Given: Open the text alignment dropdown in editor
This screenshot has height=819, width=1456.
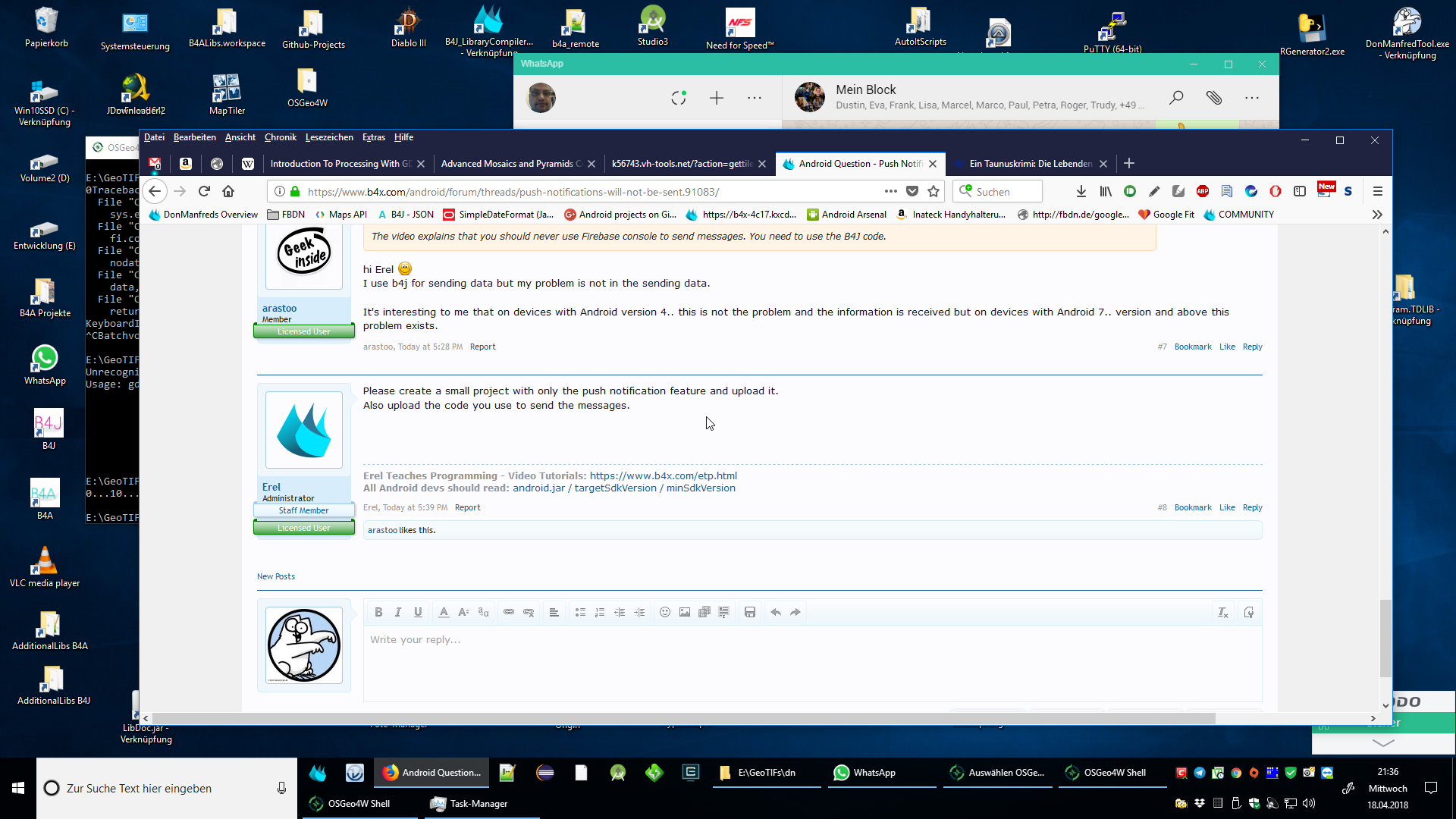Looking at the screenshot, I should [554, 612].
